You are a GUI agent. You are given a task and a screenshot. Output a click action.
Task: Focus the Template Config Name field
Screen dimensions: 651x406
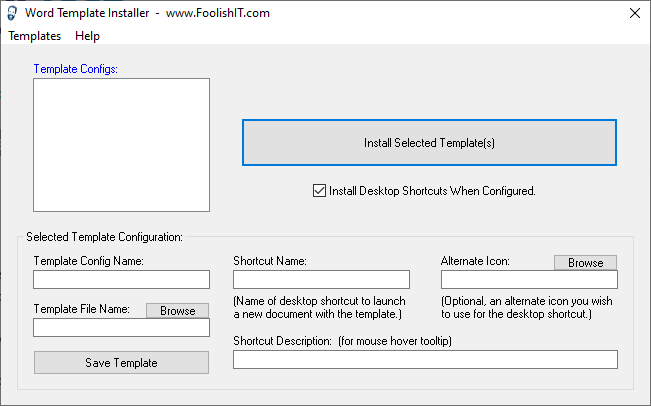click(121, 279)
